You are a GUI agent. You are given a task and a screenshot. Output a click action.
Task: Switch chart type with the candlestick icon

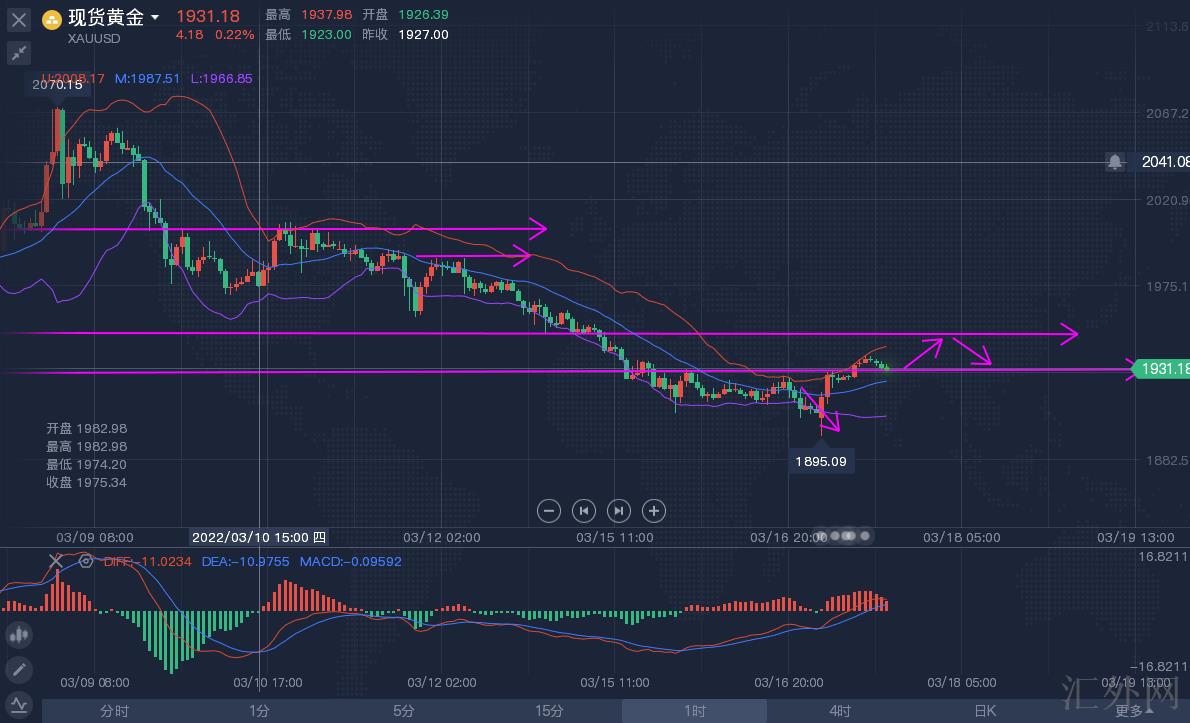point(19,634)
